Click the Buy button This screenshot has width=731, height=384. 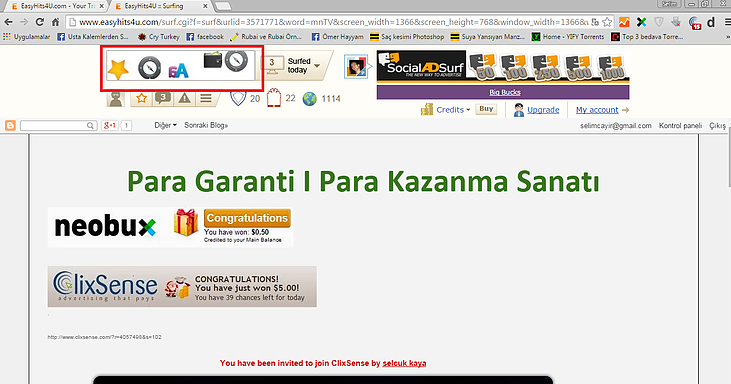(x=486, y=109)
